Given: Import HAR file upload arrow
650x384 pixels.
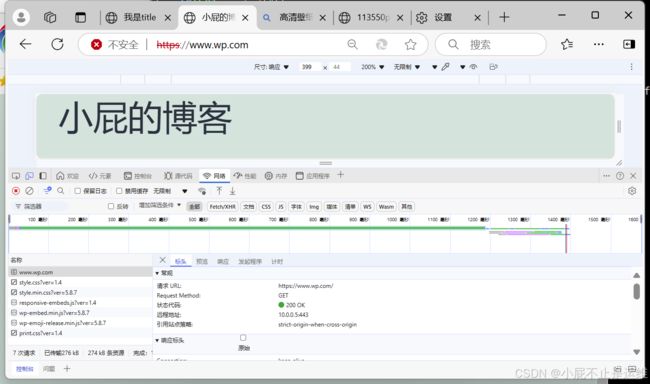Looking at the screenshot, I should coord(219,191).
